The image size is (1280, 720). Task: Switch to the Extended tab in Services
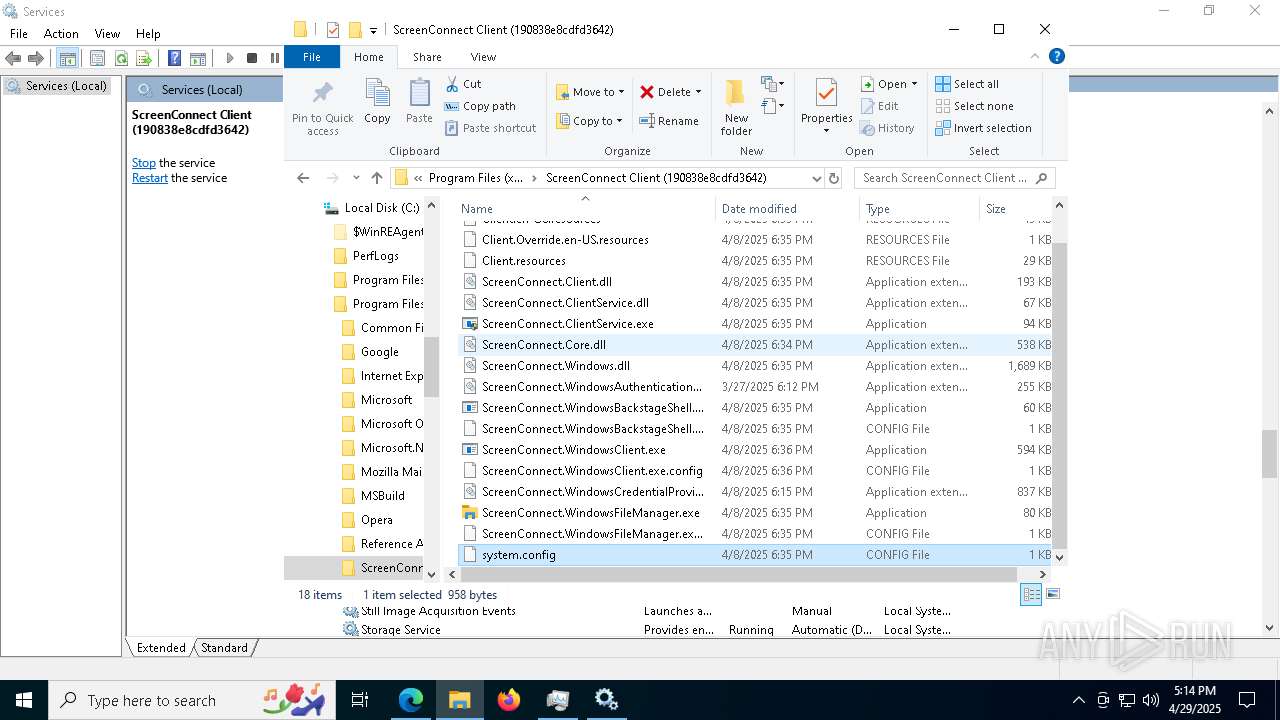pos(161,648)
